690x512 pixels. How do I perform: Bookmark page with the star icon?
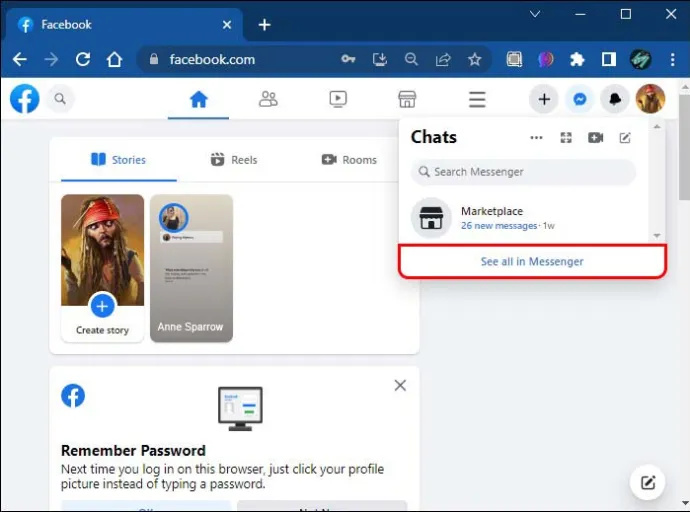pos(474,59)
